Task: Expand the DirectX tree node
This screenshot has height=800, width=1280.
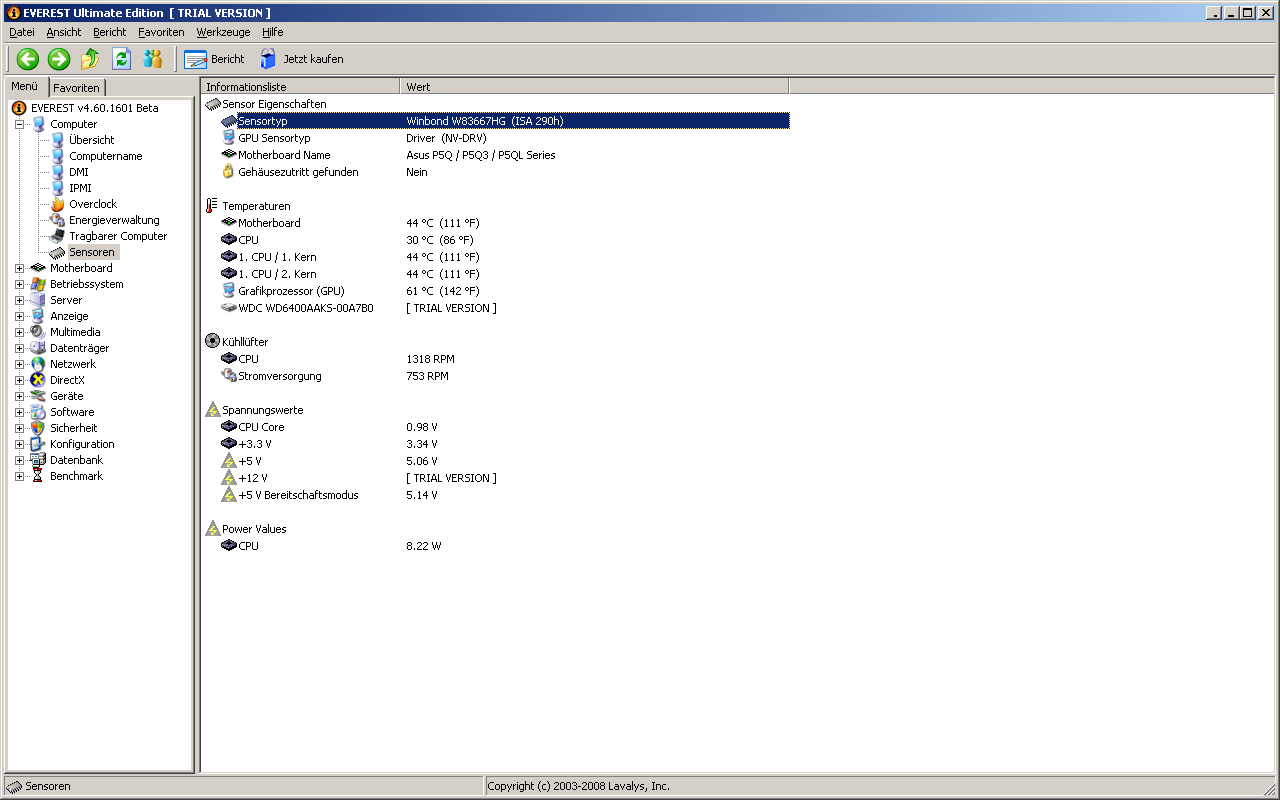Action: [x=19, y=380]
